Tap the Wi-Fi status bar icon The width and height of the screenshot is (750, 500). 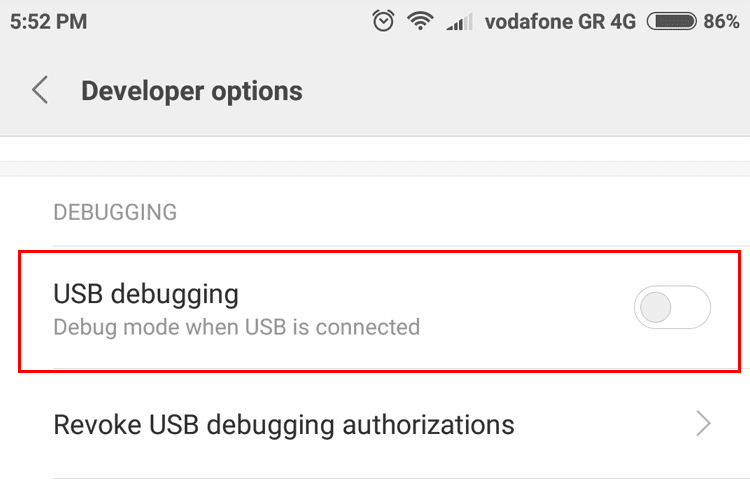click(420, 21)
